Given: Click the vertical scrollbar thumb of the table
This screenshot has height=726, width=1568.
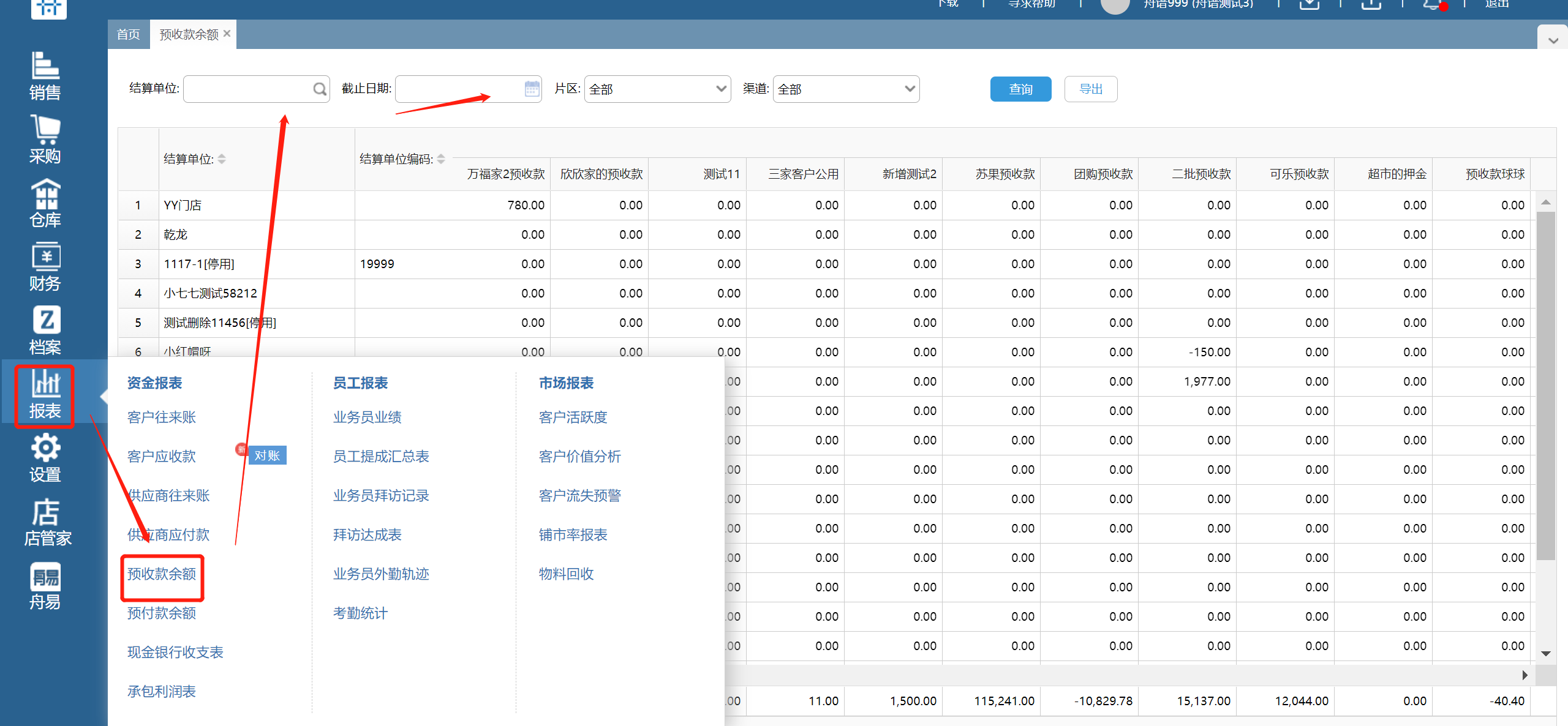Looking at the screenshot, I should coord(1545,386).
